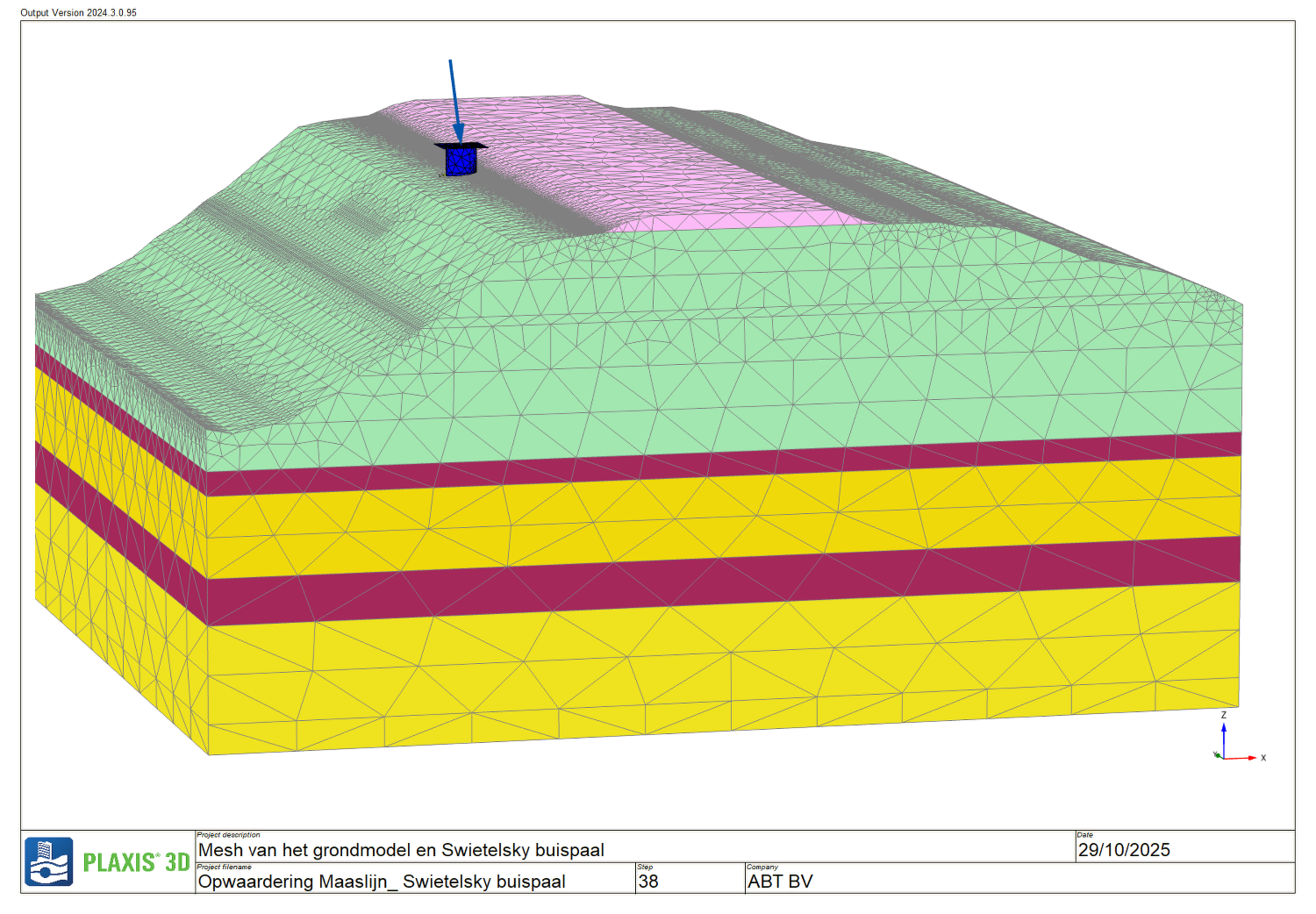Screen dimensions: 1316x914
Task: Click the Company field 'ABT BV'
Action: pyautogui.click(x=780, y=882)
